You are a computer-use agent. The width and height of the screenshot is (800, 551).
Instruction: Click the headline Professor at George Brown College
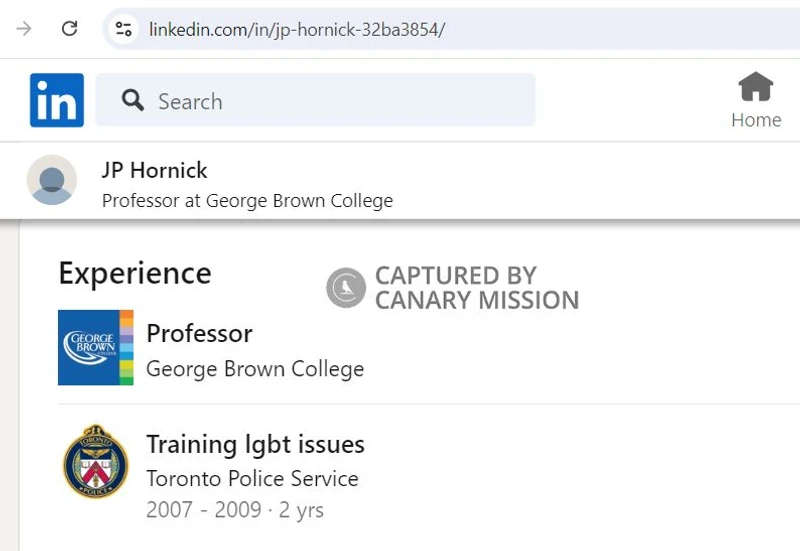coord(247,201)
